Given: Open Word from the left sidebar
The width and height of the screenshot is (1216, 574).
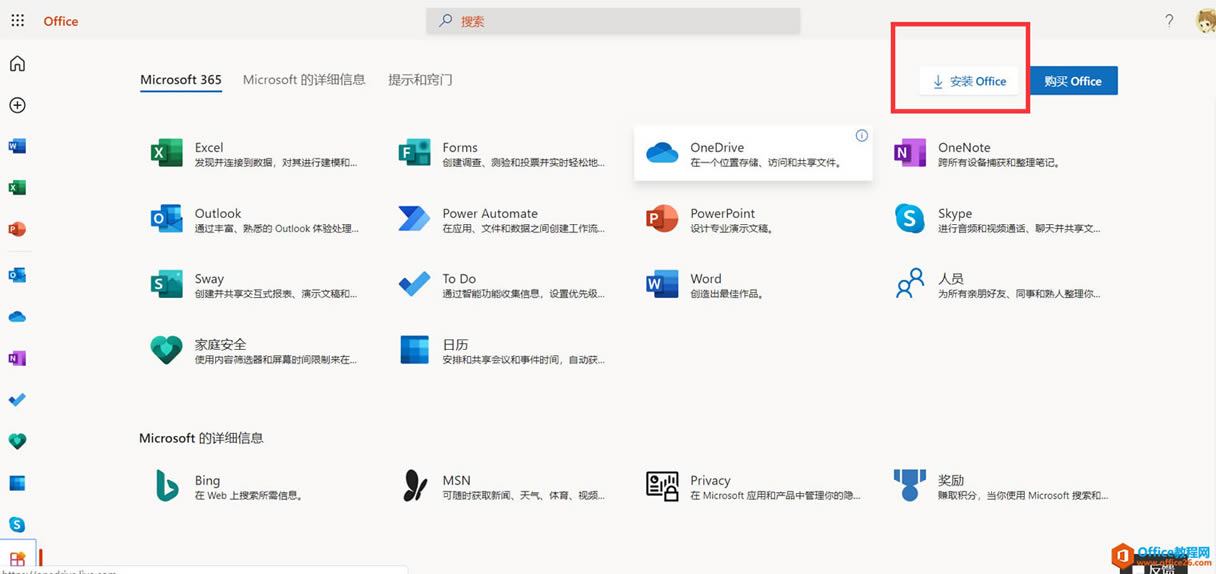Looking at the screenshot, I should coord(17,146).
